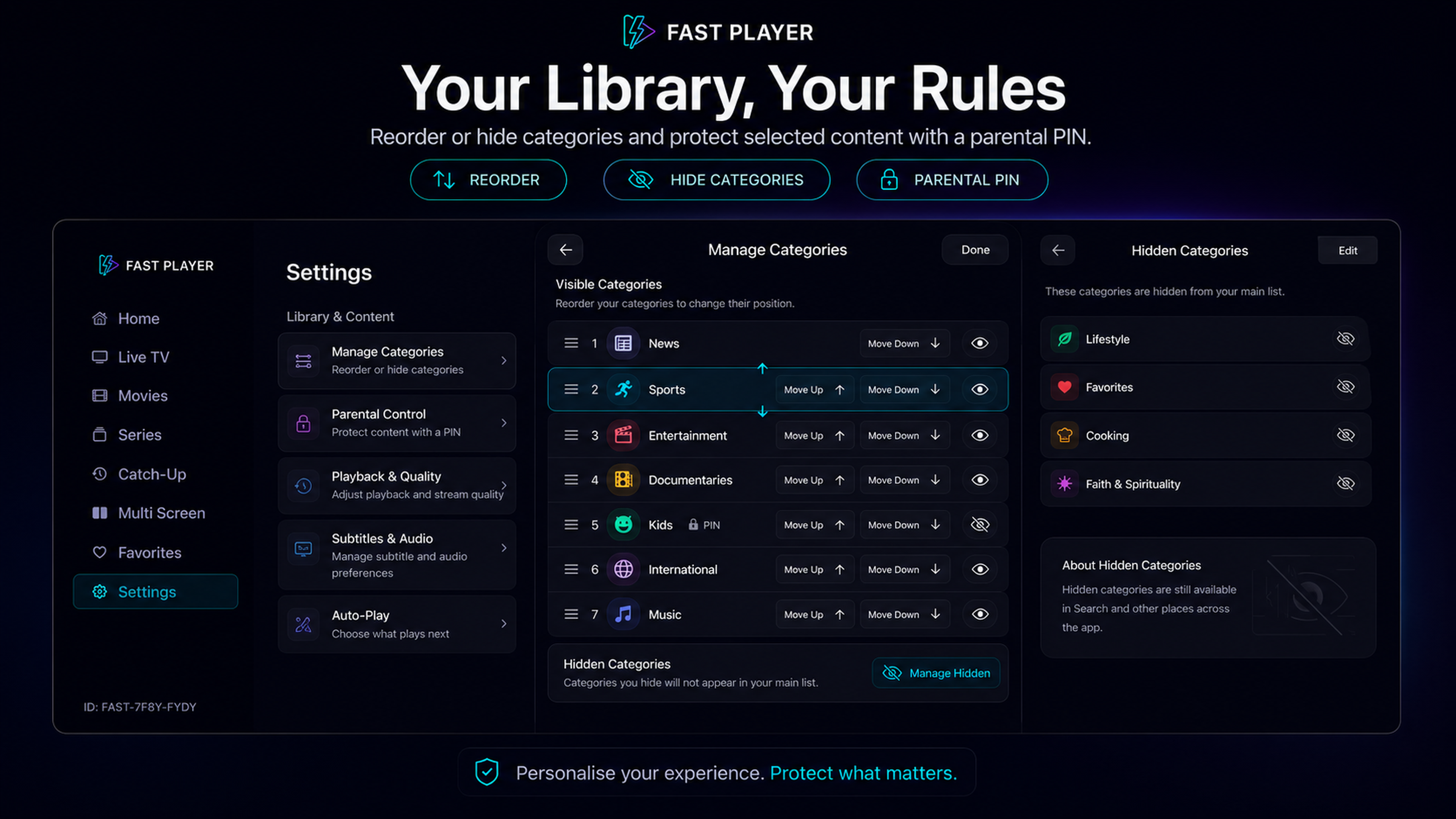The width and height of the screenshot is (1456, 819).
Task: Click the PIN lock icon next to Kids
Action: [693, 524]
